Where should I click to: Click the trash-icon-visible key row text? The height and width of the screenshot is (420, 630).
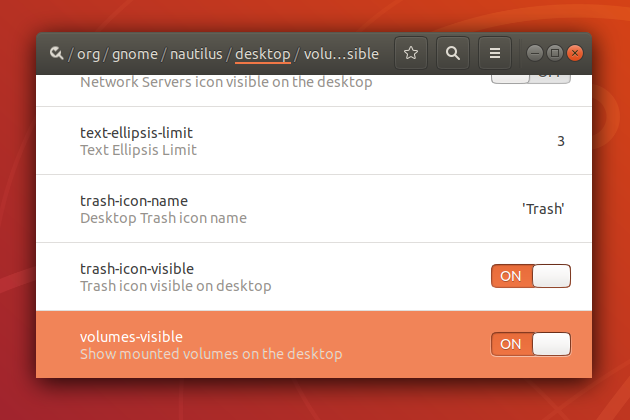coord(137,269)
